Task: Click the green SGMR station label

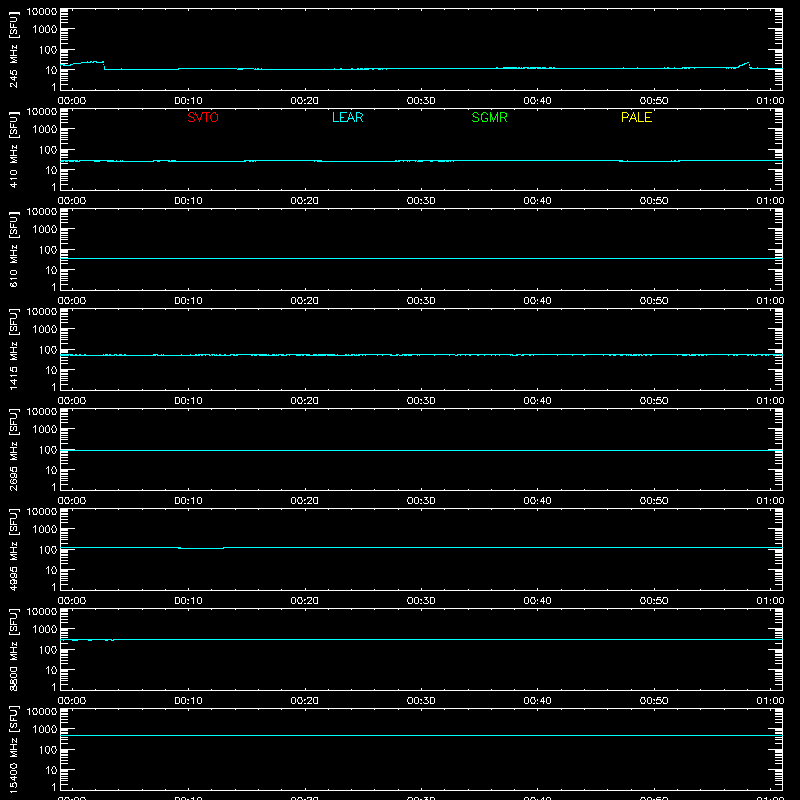Action: [489, 117]
